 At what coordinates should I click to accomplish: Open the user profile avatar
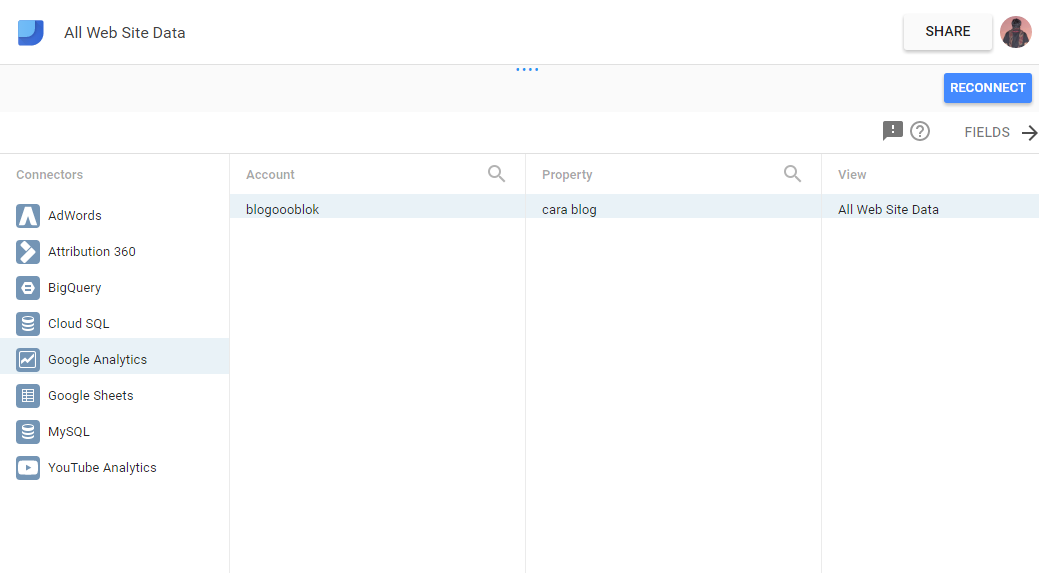click(1015, 32)
